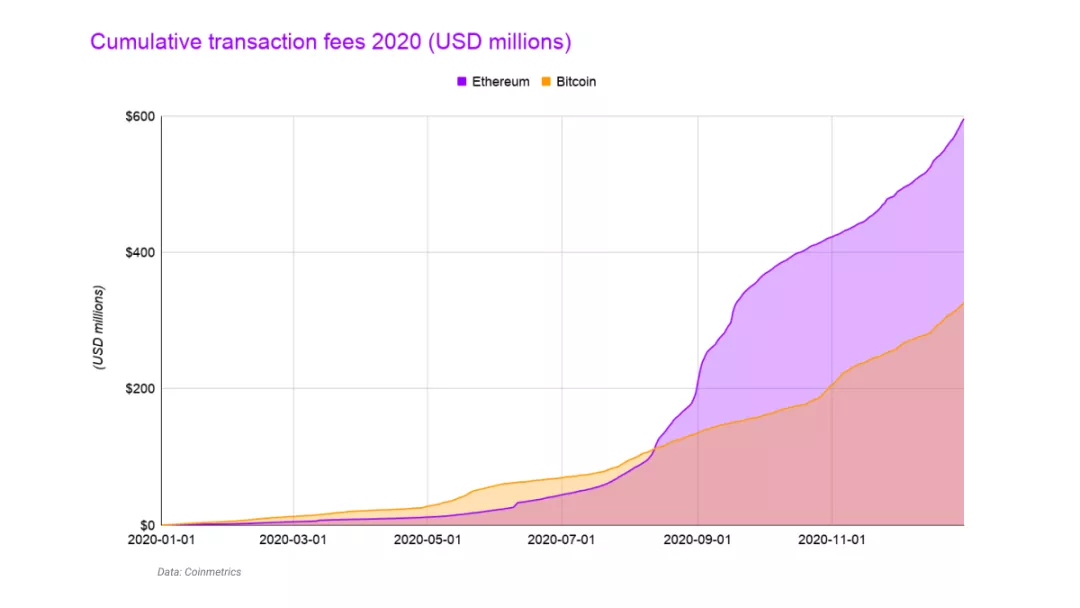Screen dimensions: 1080x608
Task: Click the purple Ethereum legend swatch
Action: coord(461,81)
